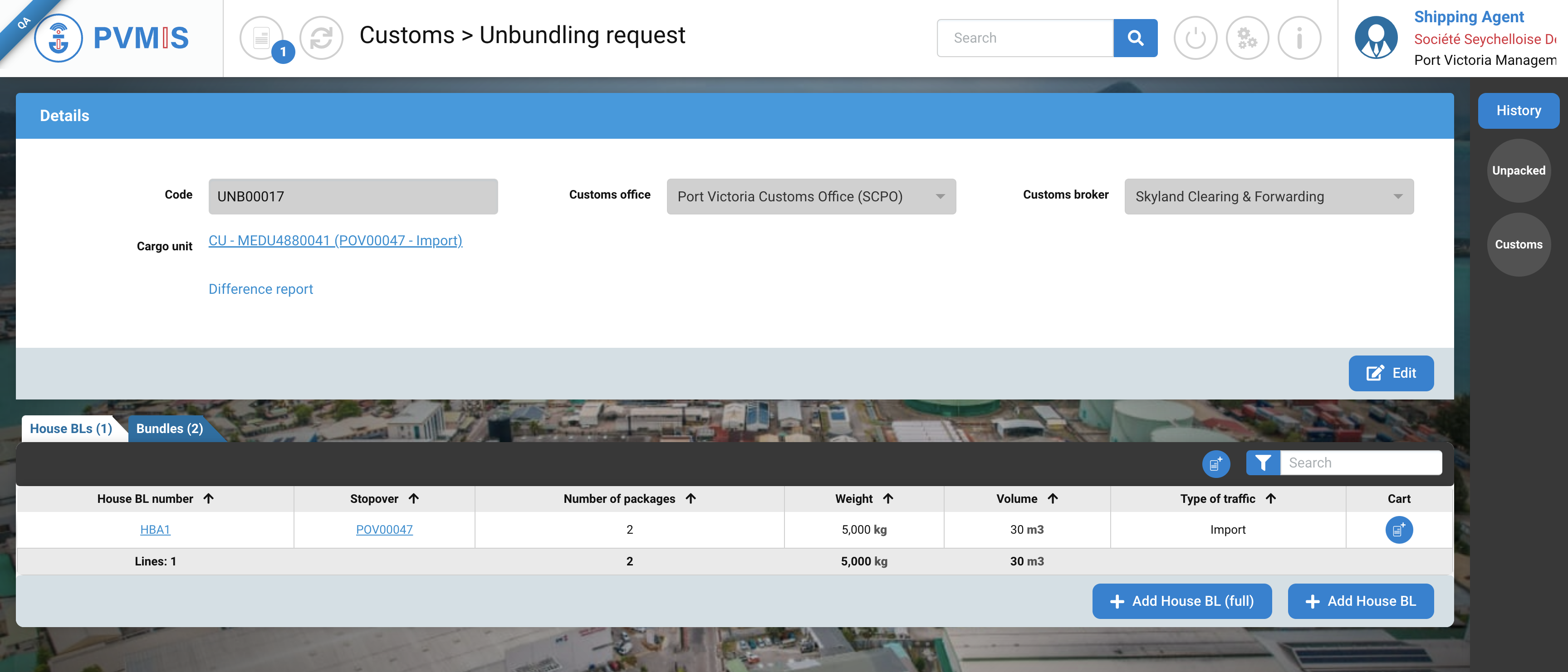Click the information icon in header

pos(1299,38)
